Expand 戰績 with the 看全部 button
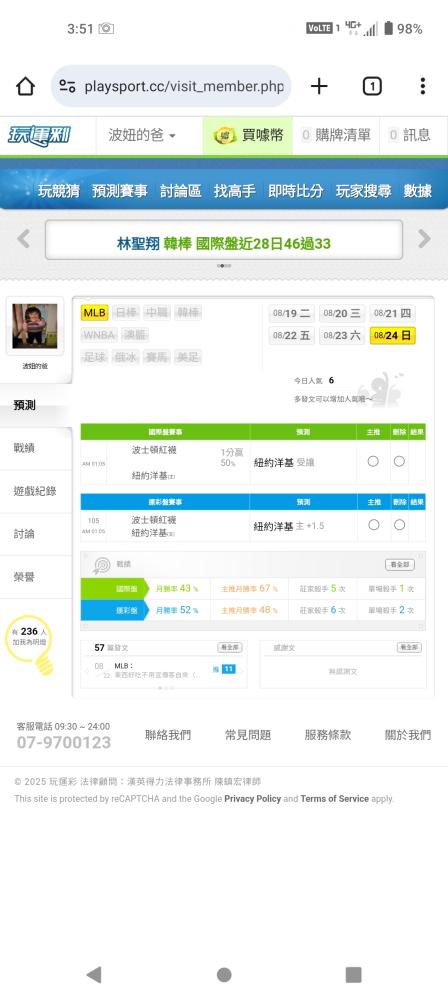Viewport: 448px width, 1000px height. tap(399, 565)
